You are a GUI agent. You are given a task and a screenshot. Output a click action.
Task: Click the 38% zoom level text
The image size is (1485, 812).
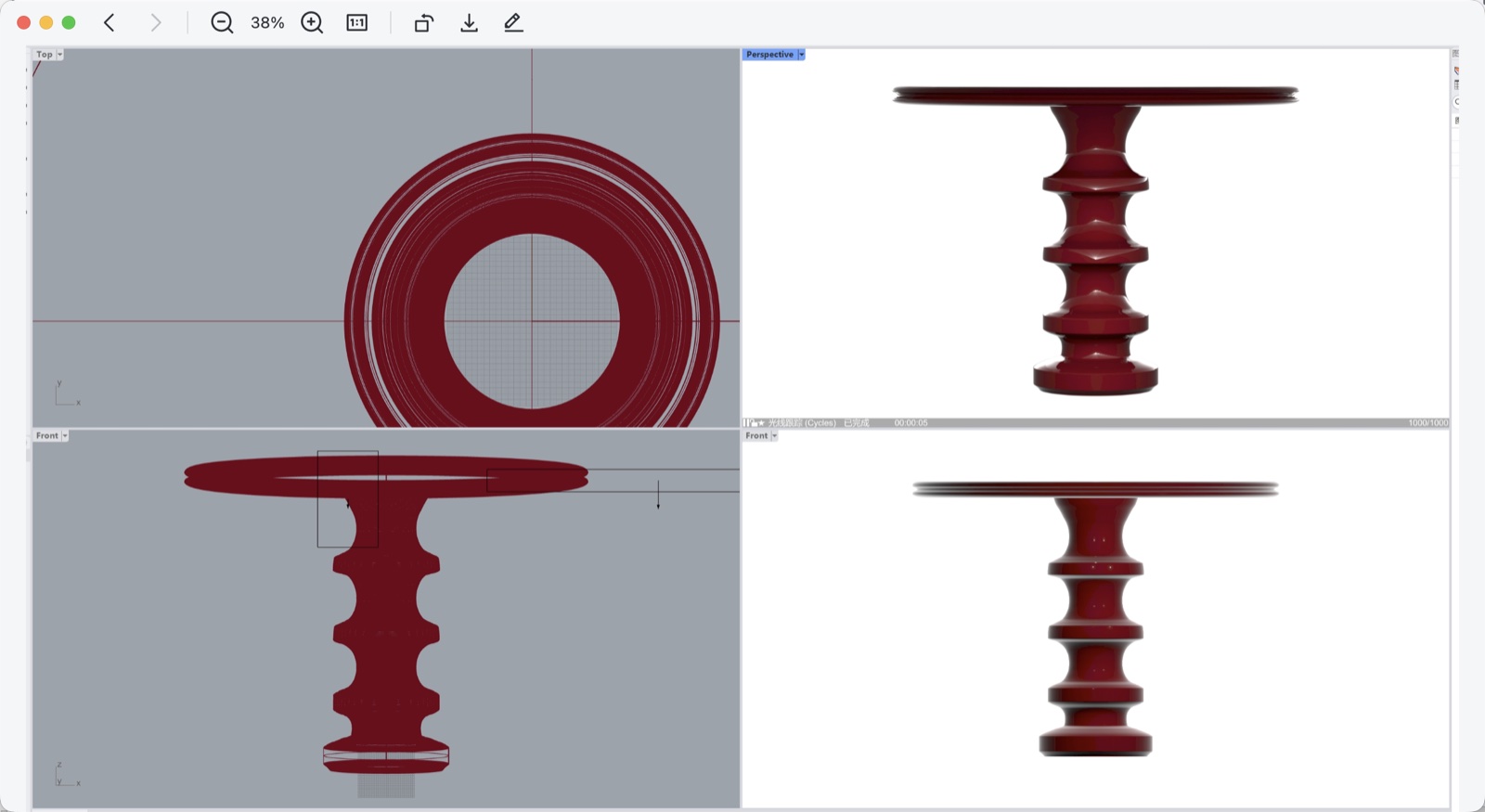(267, 22)
